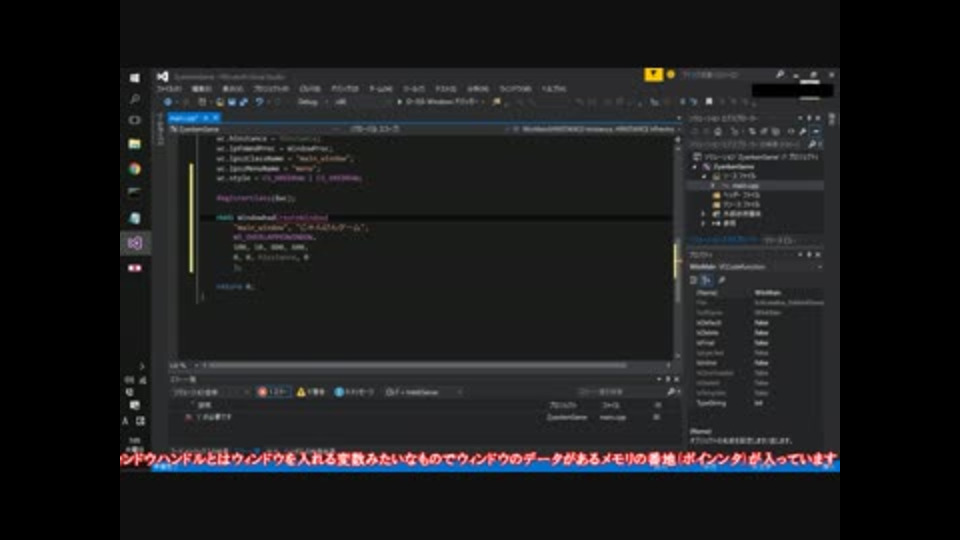The height and width of the screenshot is (540, 960).
Task: Open the ビルド (Build) menu
Action: tap(310, 89)
